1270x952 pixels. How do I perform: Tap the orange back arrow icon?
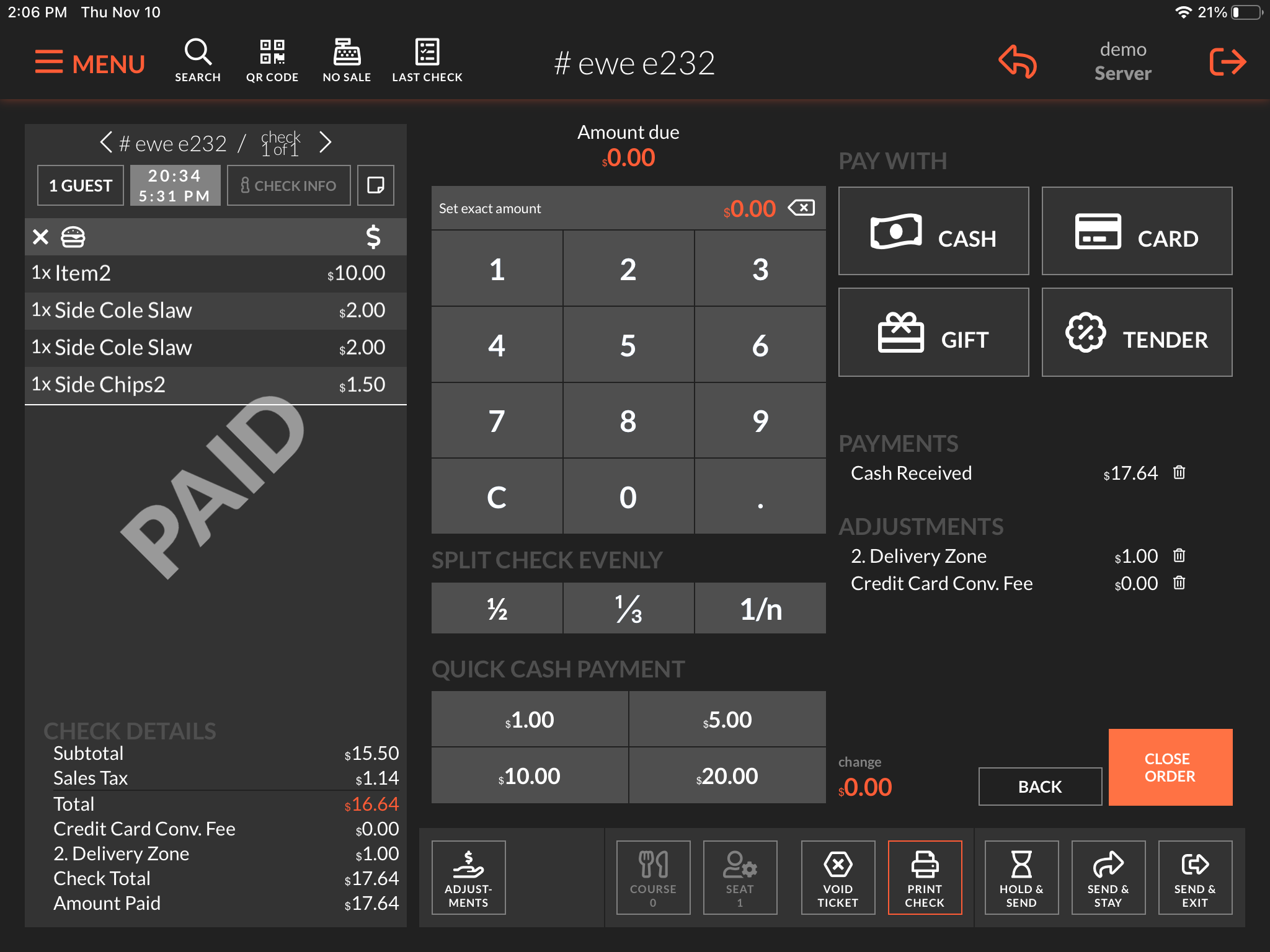(x=1017, y=62)
